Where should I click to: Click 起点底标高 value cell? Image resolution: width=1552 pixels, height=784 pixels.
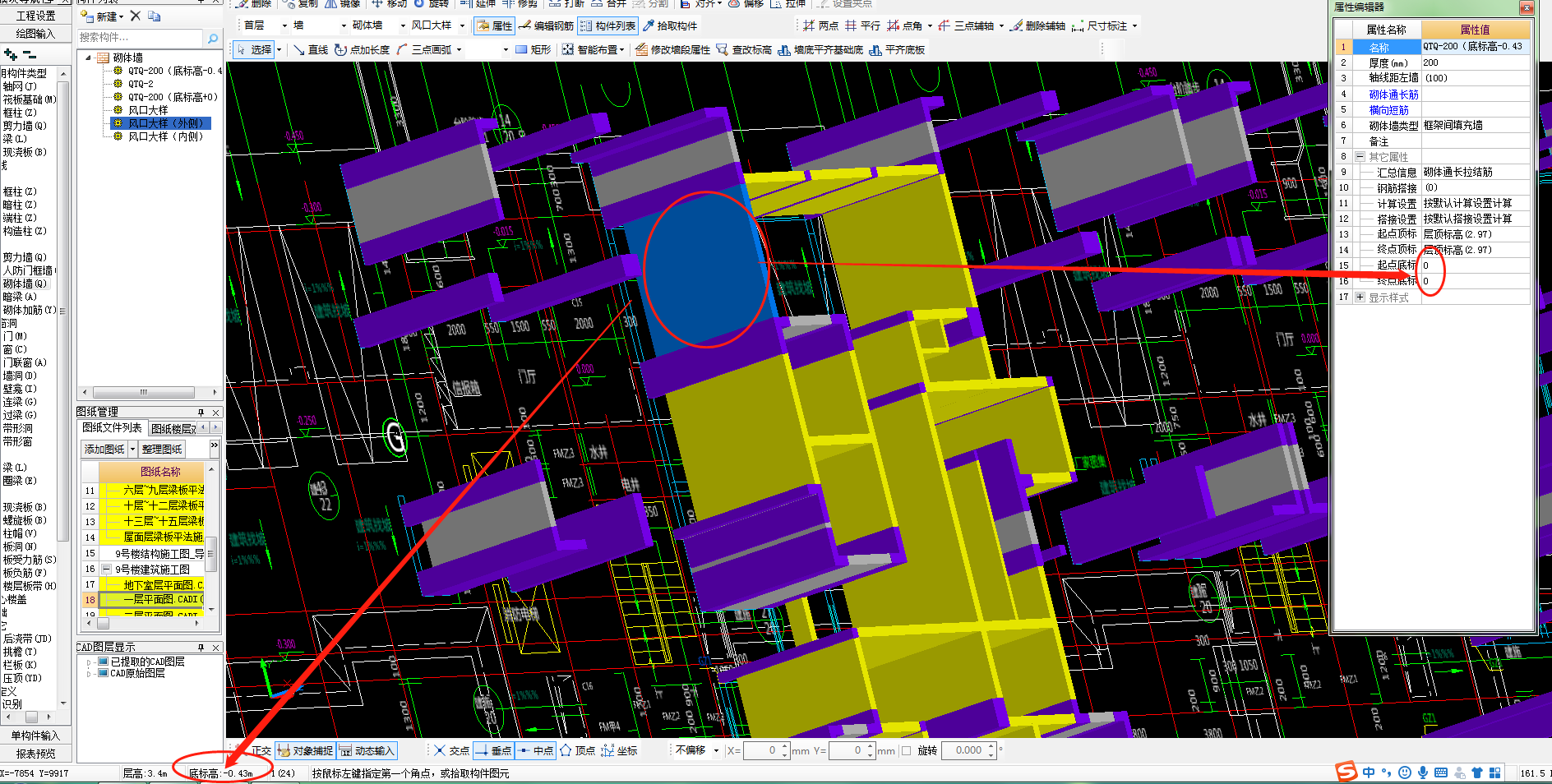1476,265
